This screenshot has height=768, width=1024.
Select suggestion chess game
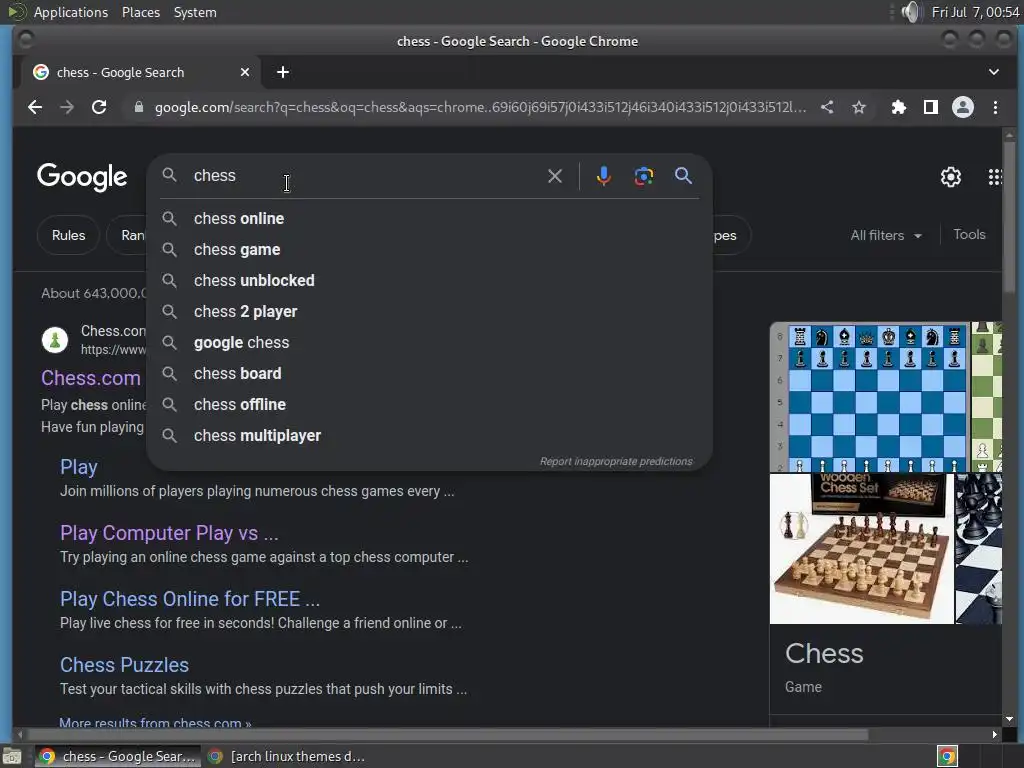click(429, 249)
